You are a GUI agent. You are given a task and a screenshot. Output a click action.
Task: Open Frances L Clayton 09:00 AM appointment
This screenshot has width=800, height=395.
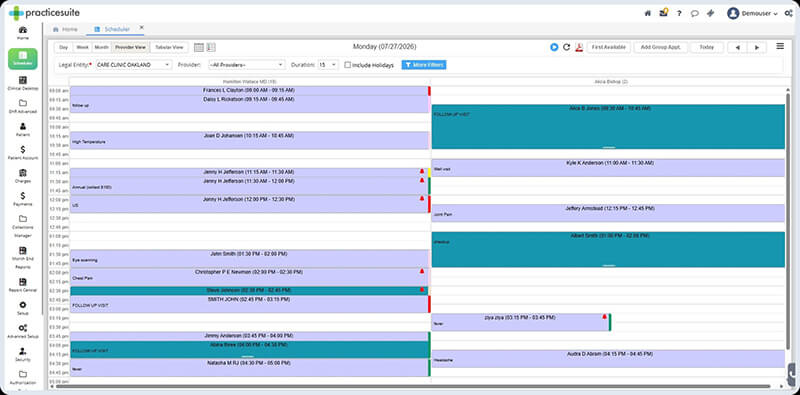click(x=249, y=90)
